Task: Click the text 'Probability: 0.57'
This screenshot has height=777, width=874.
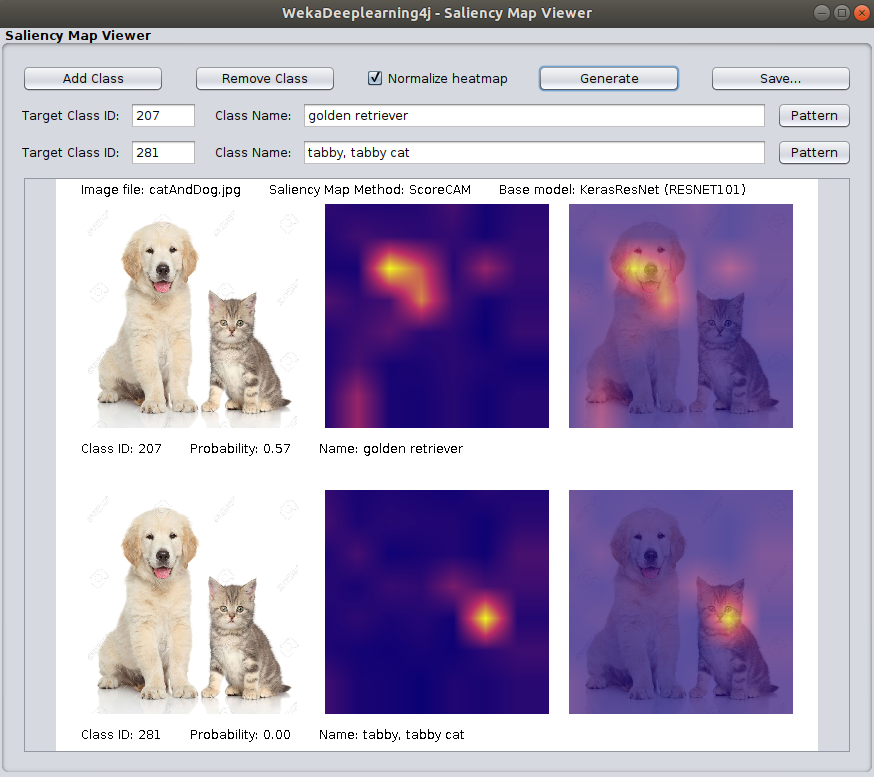Action: click(x=240, y=449)
